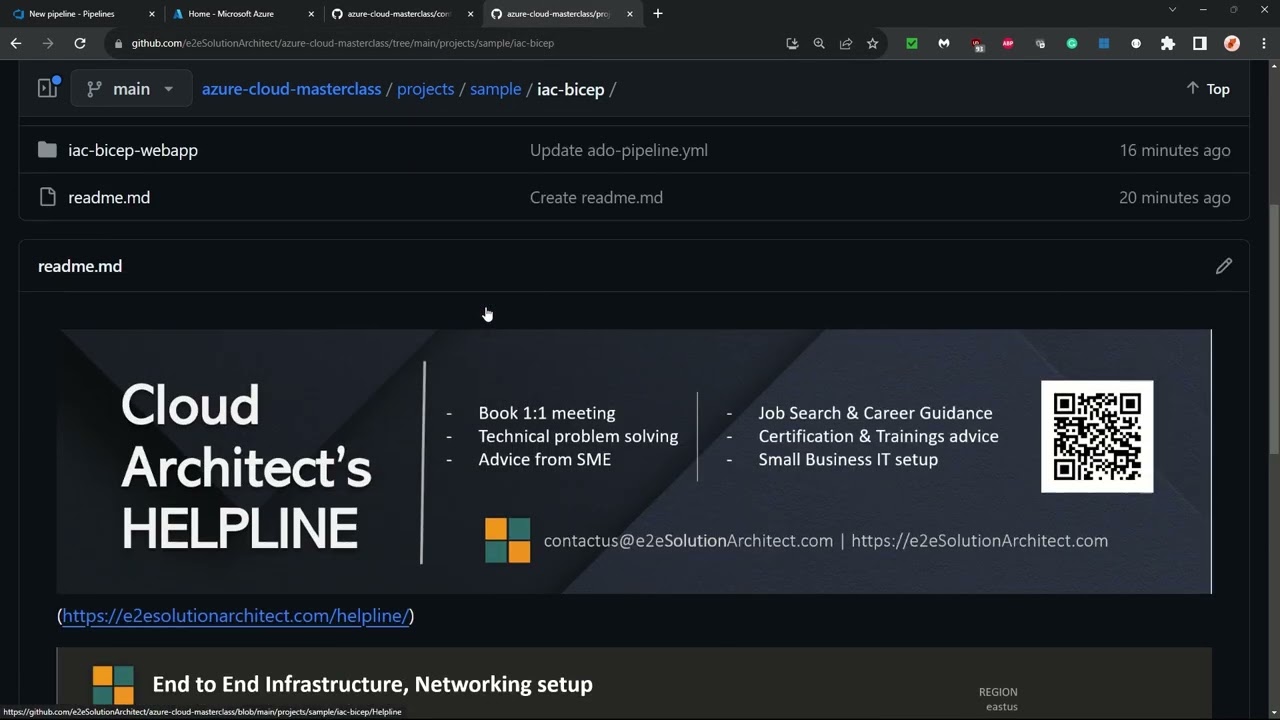Expand the GitHub file tree panel
This screenshot has height=720, width=1280.
coord(47,88)
